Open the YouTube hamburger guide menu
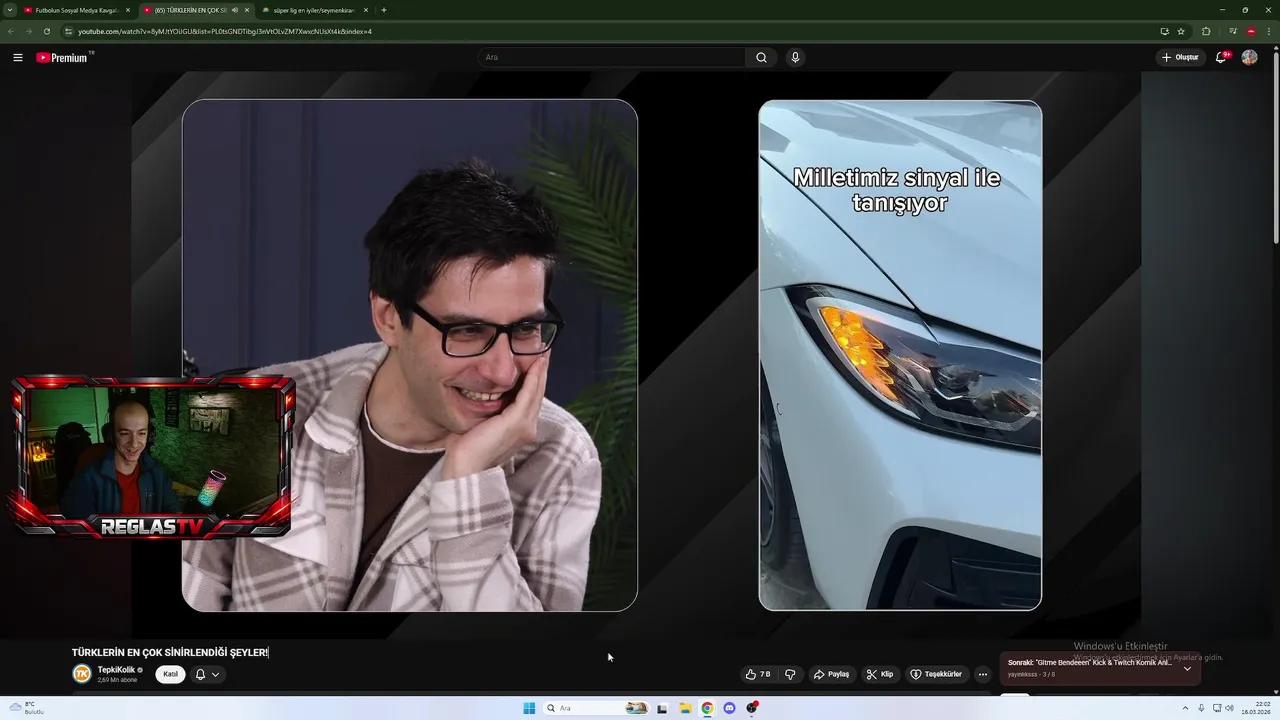The height and width of the screenshot is (720, 1280). tap(18, 58)
